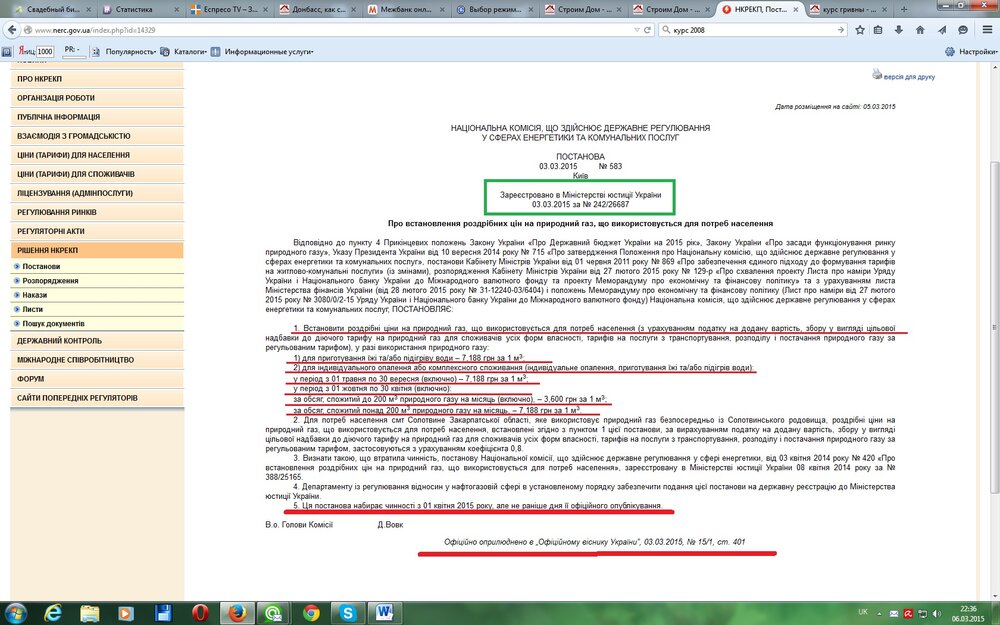Open Windows Explorer folder on taskbar
This screenshot has width=1000, height=625.
[89, 613]
